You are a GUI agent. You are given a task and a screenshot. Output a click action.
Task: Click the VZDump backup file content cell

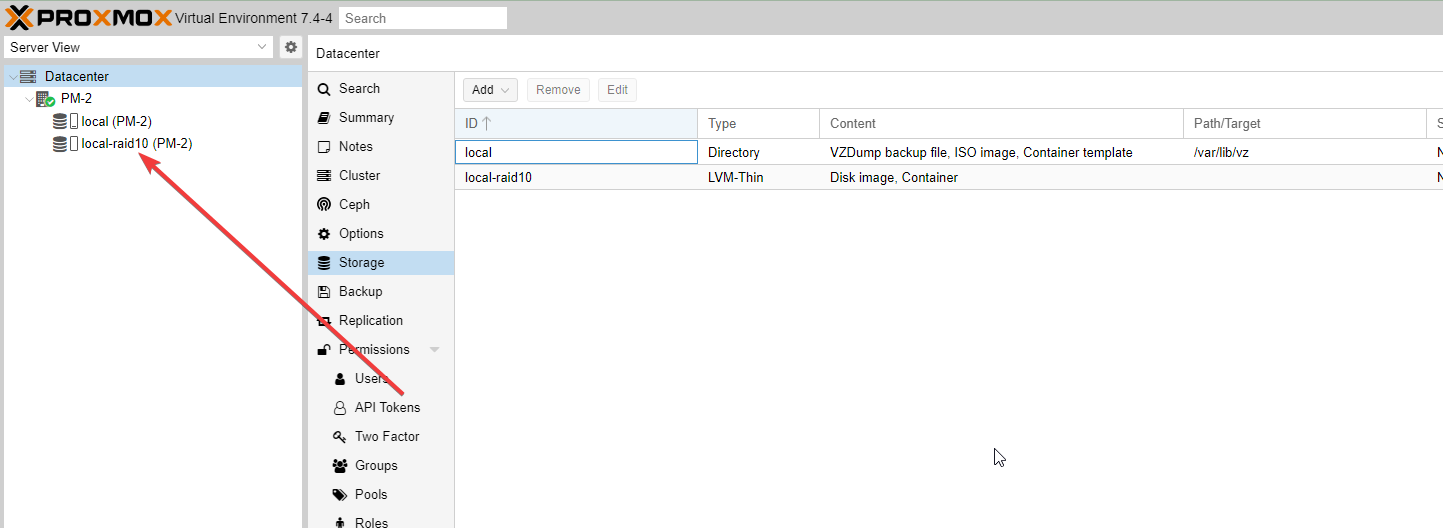click(x=1001, y=152)
